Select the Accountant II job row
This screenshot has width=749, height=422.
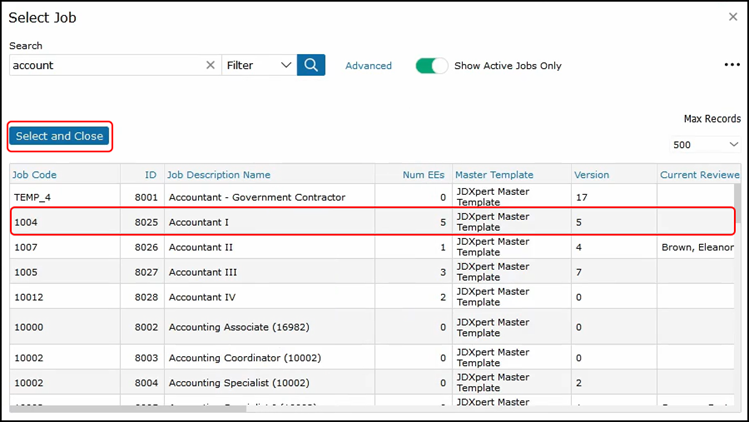coord(201,246)
